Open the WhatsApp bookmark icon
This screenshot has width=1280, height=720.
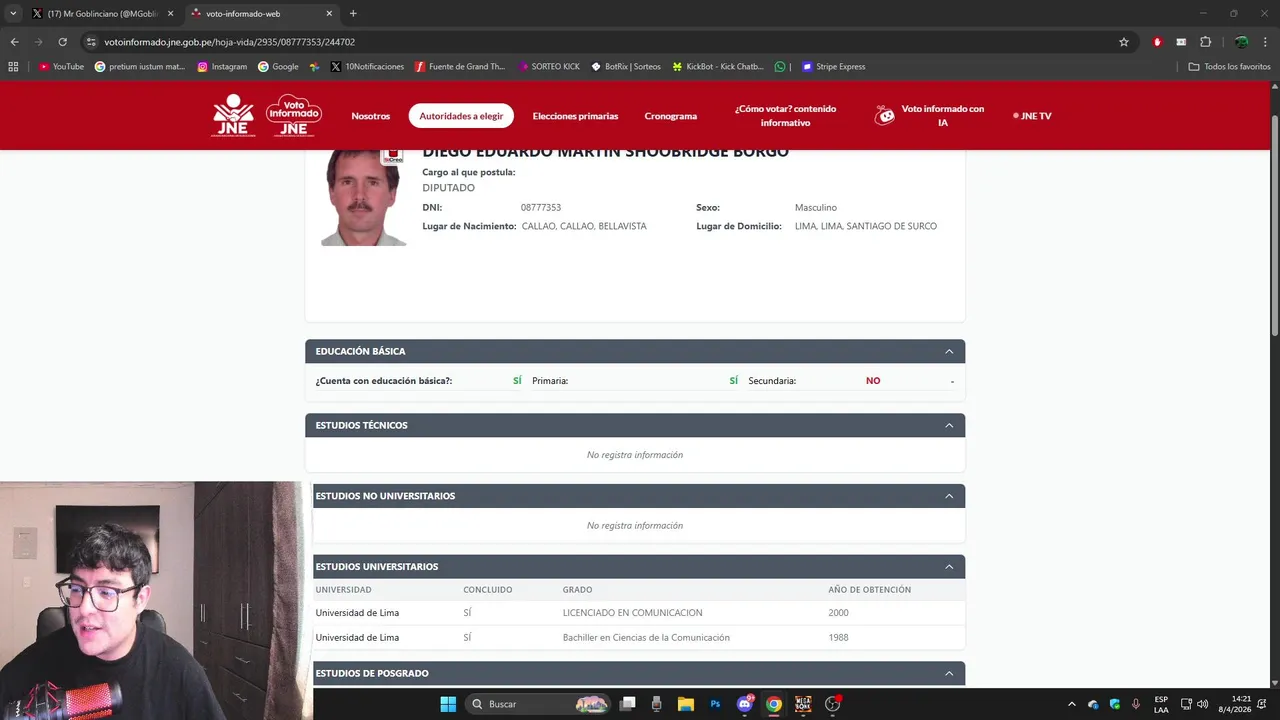(x=780, y=67)
